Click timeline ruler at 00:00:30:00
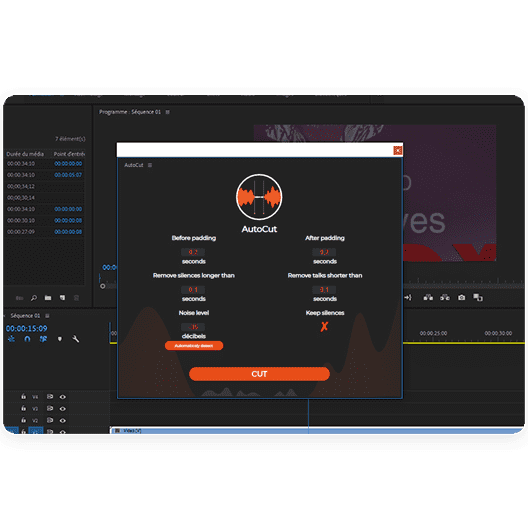The width and height of the screenshot is (528, 528). pos(498,333)
